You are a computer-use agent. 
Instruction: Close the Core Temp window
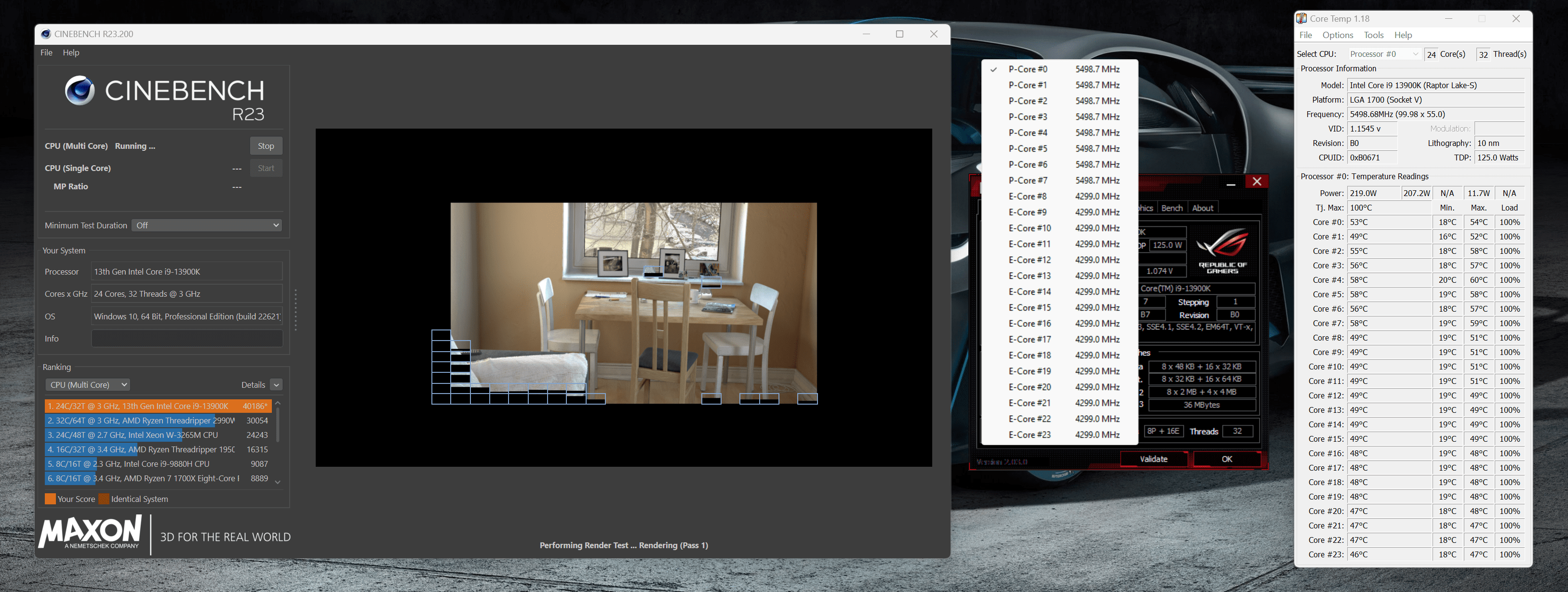[x=1516, y=19]
